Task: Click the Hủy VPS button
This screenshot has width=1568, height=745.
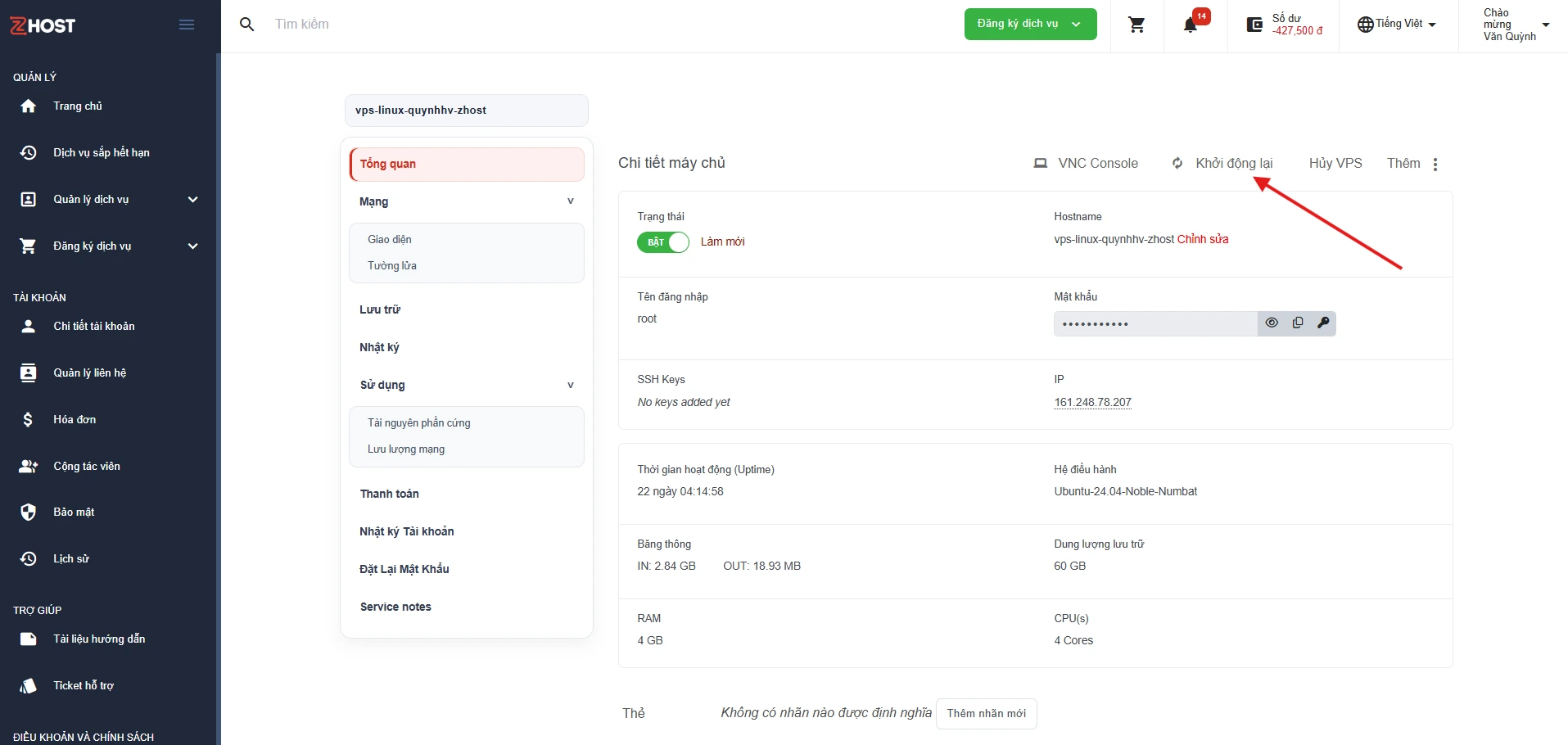Action: 1335,163
